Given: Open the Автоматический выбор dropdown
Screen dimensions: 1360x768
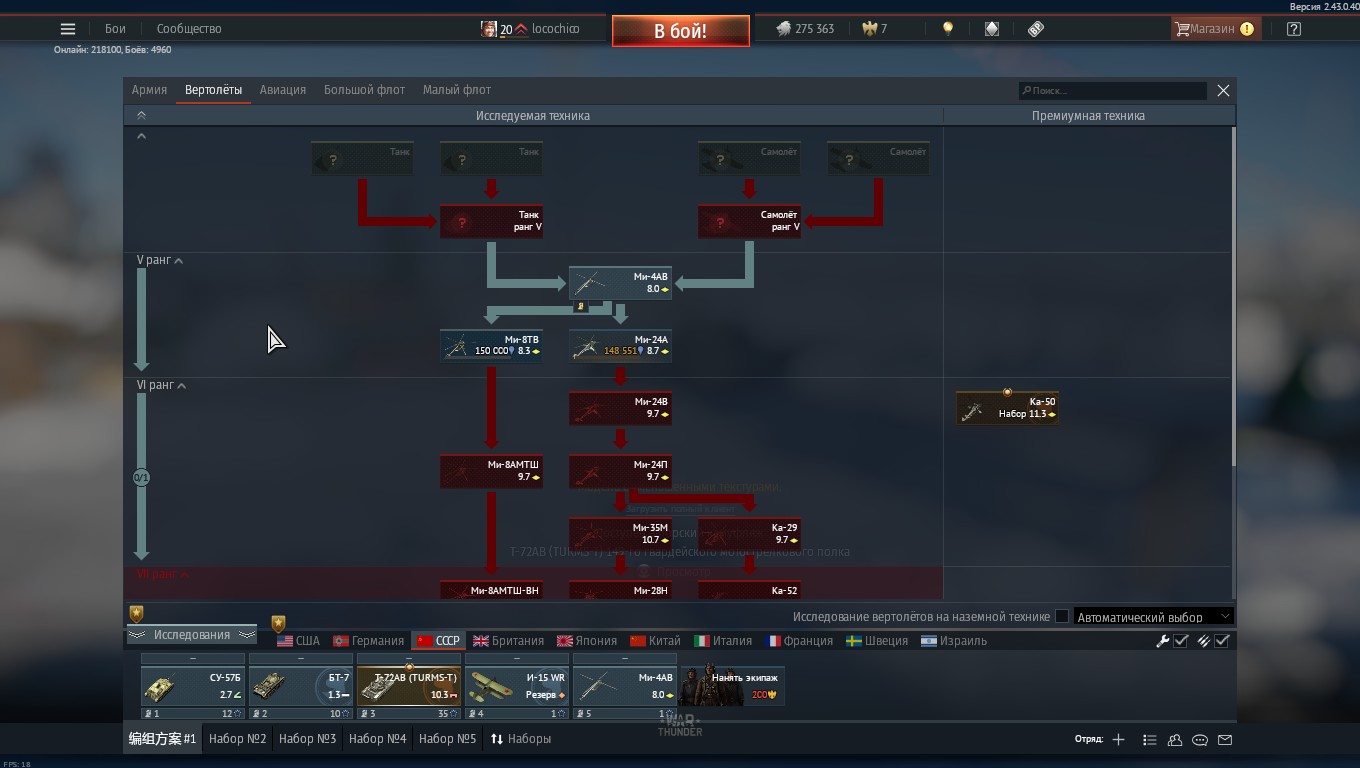Looking at the screenshot, I should click(1153, 617).
